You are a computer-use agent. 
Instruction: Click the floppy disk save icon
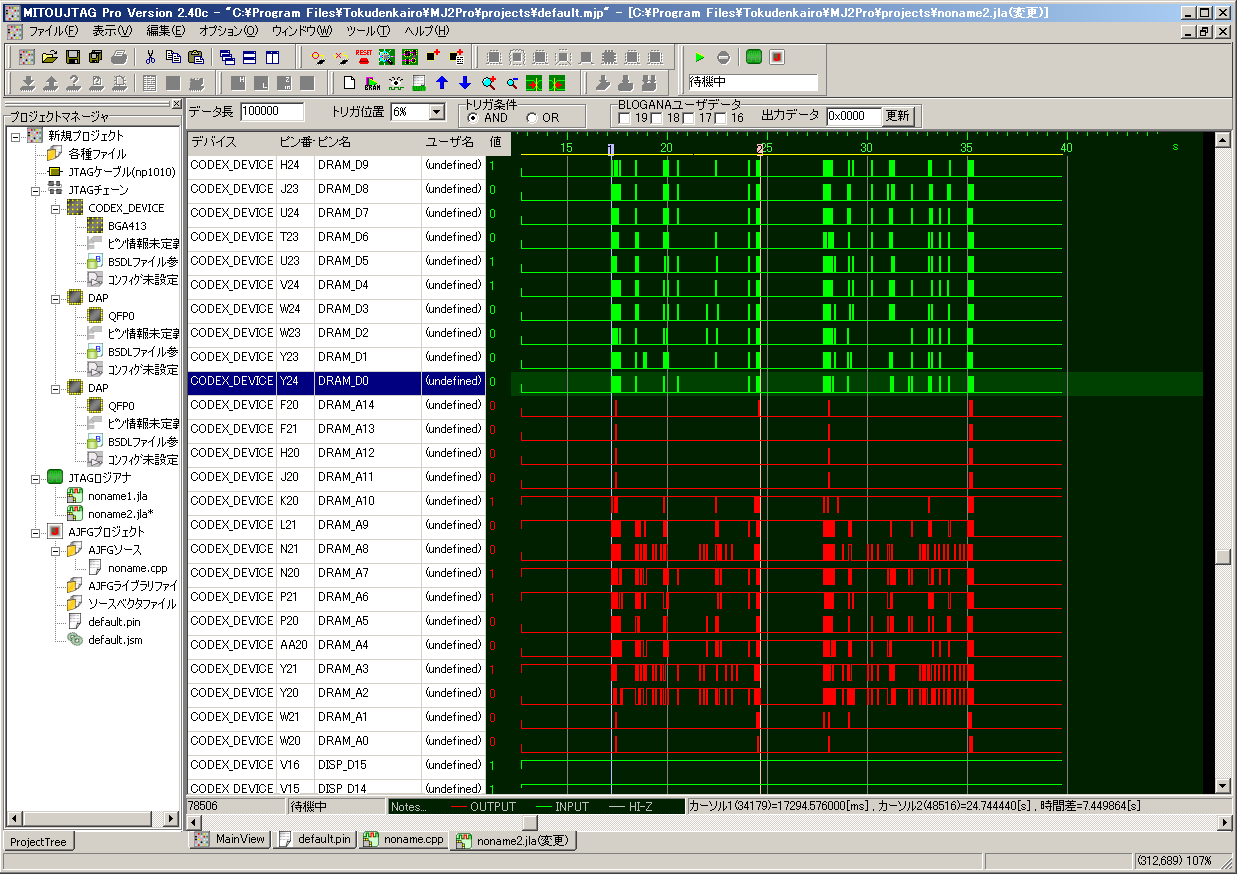click(x=73, y=57)
